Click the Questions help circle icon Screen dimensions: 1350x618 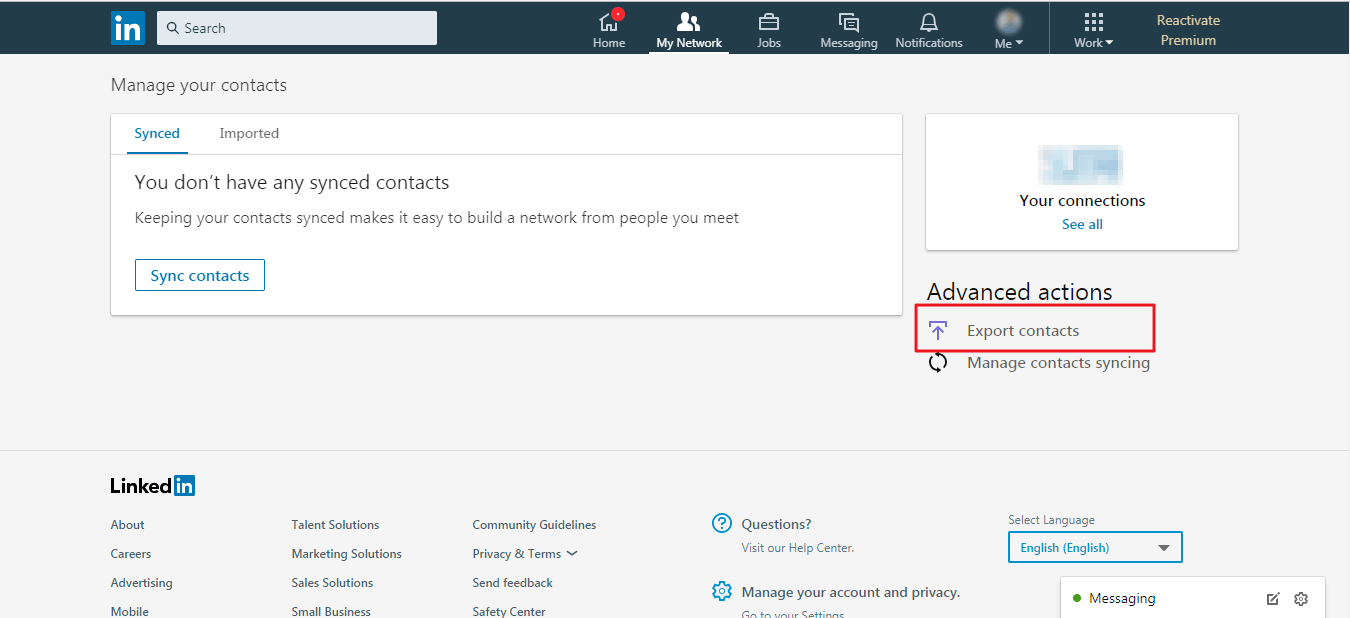point(722,523)
